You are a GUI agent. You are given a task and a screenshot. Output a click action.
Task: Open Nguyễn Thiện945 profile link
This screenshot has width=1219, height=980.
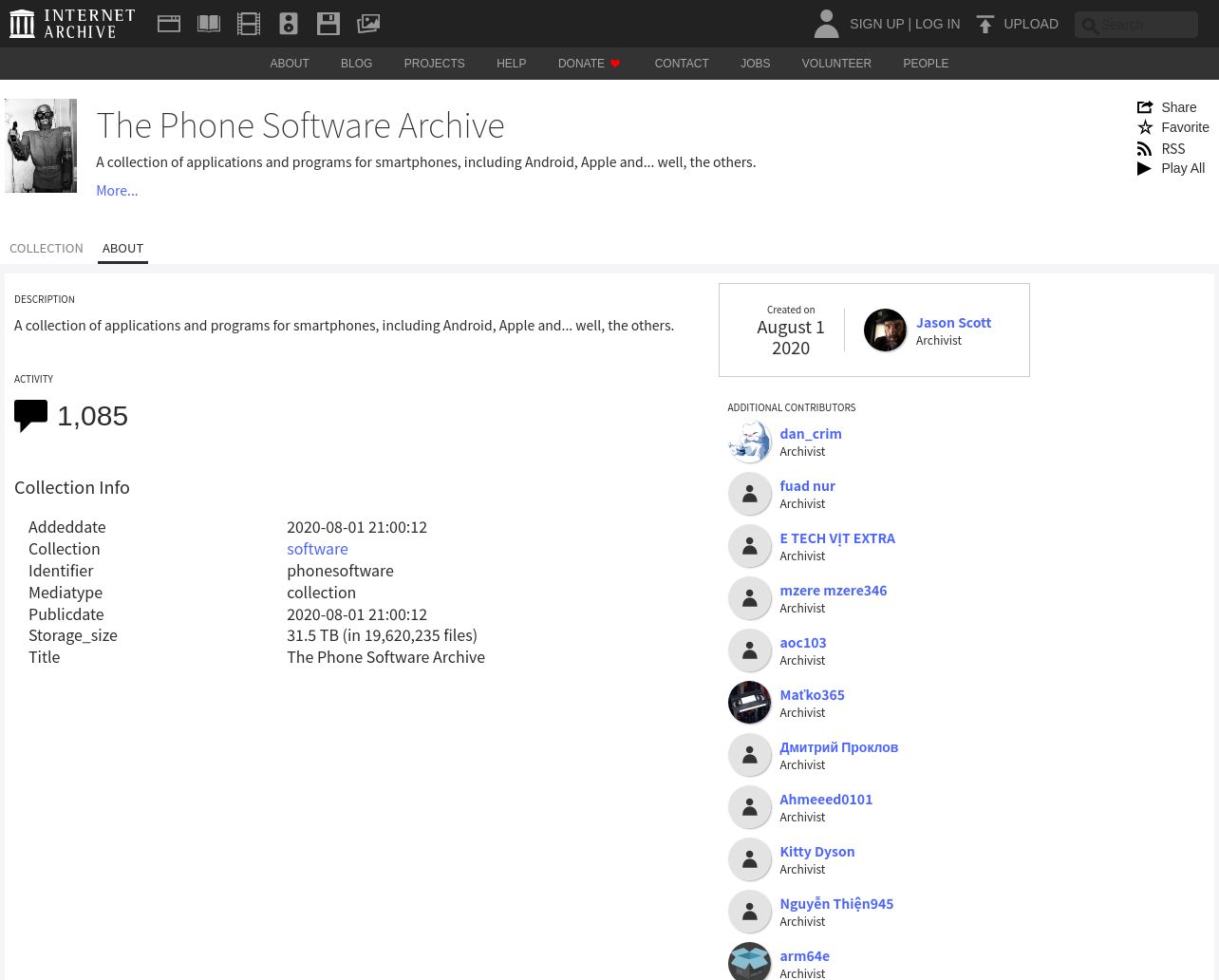pos(836,904)
